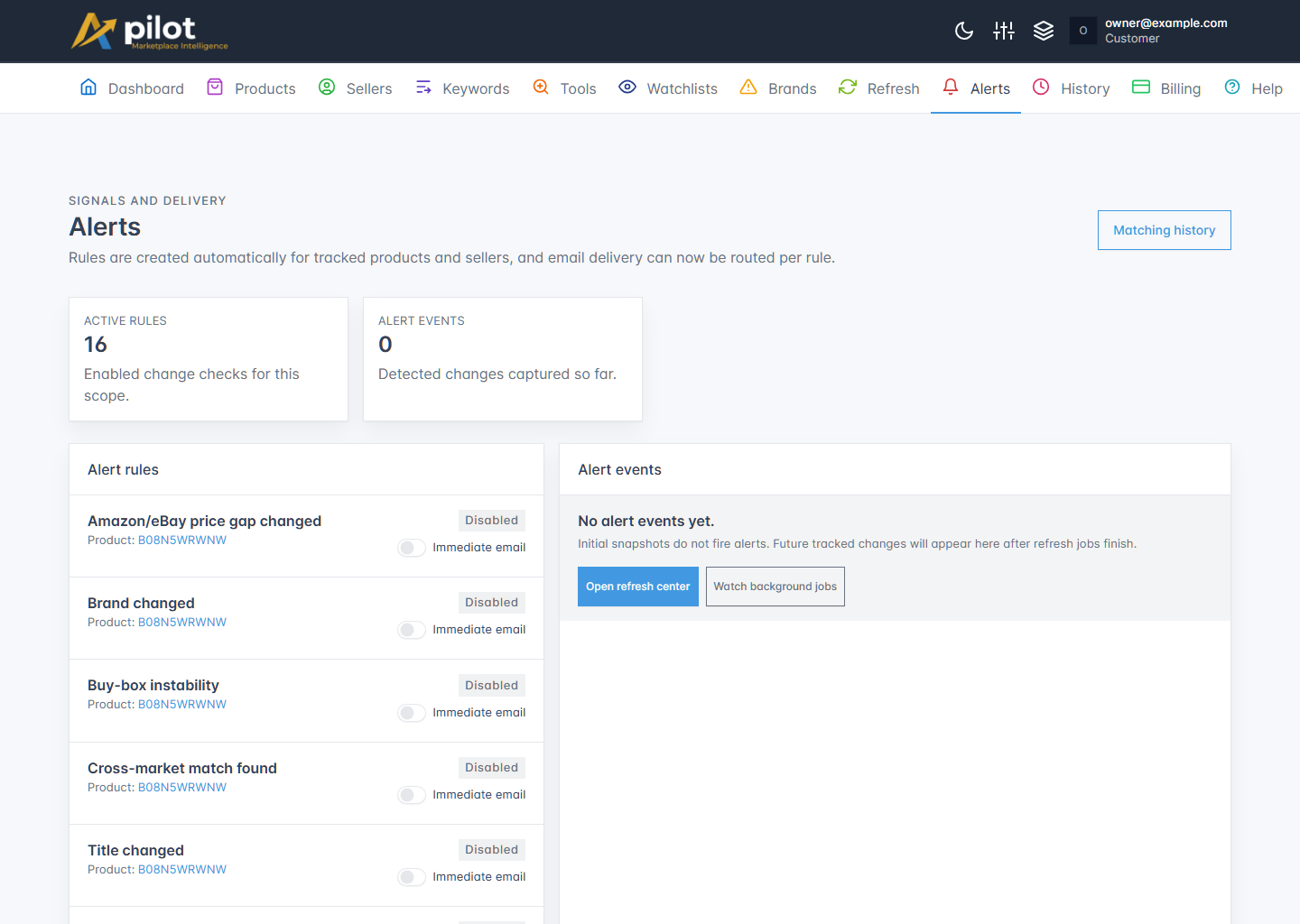Screen dimensions: 1300x924
Task: Click the Products bag icon
Action: pyautogui.click(x=215, y=88)
